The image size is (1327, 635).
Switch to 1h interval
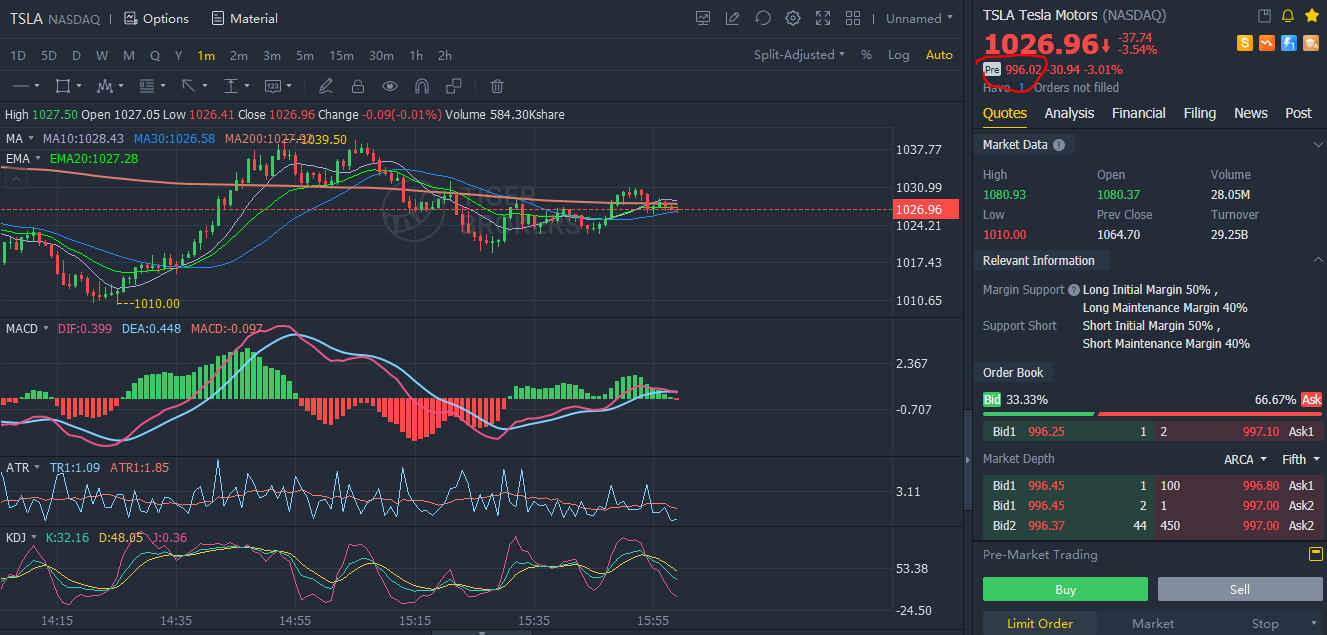click(x=416, y=55)
